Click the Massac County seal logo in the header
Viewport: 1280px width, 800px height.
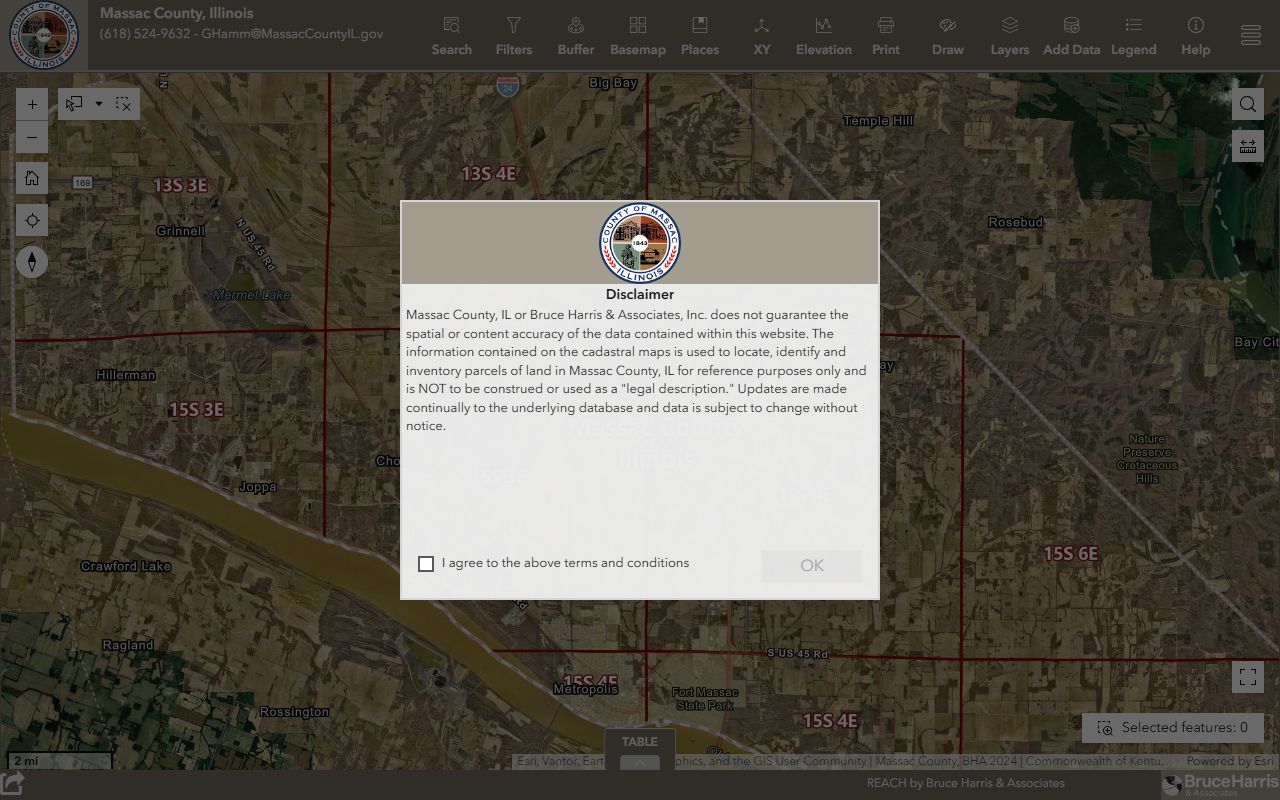tap(43, 35)
